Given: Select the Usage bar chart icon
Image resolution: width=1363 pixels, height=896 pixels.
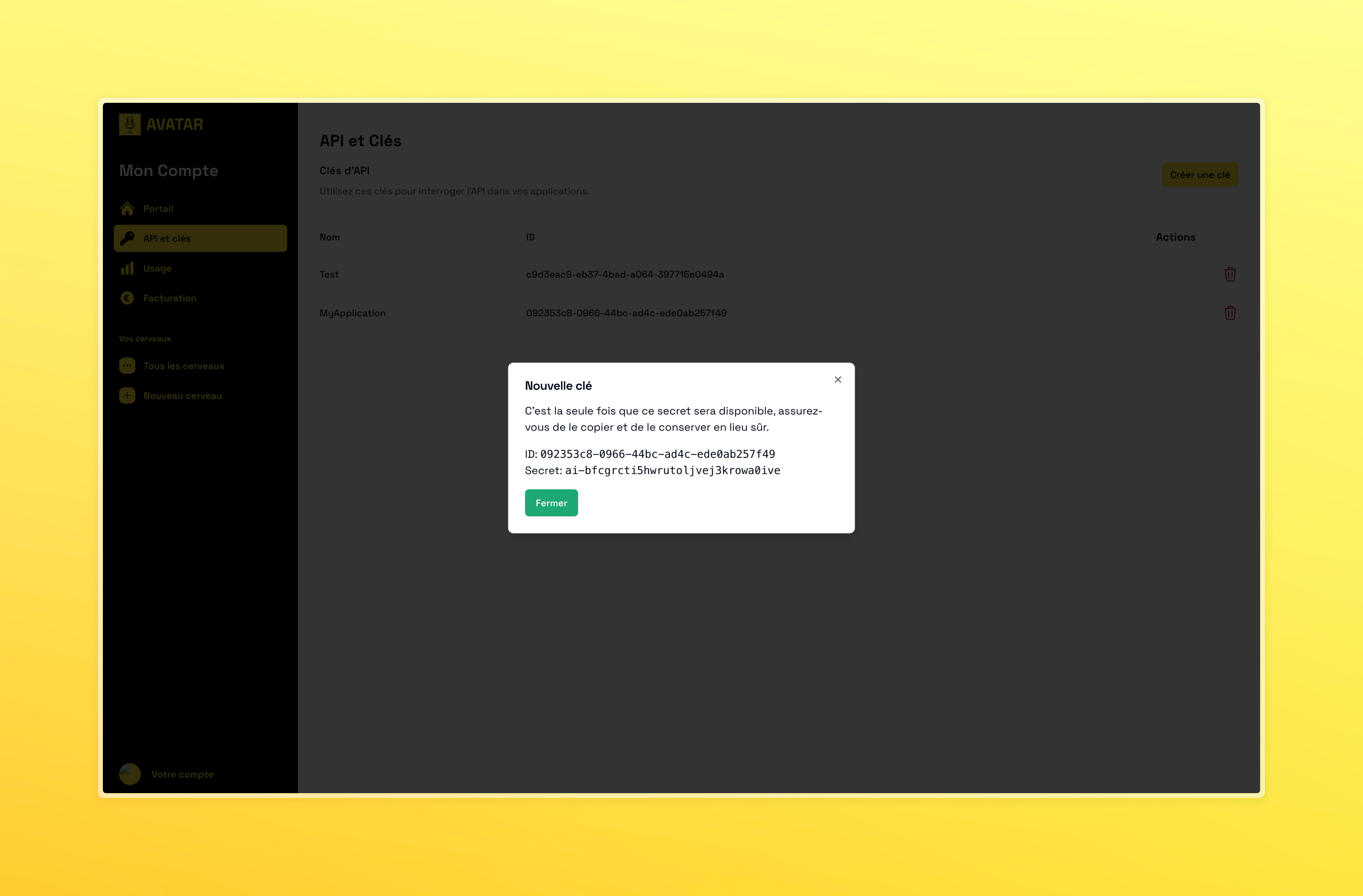Looking at the screenshot, I should pos(127,268).
